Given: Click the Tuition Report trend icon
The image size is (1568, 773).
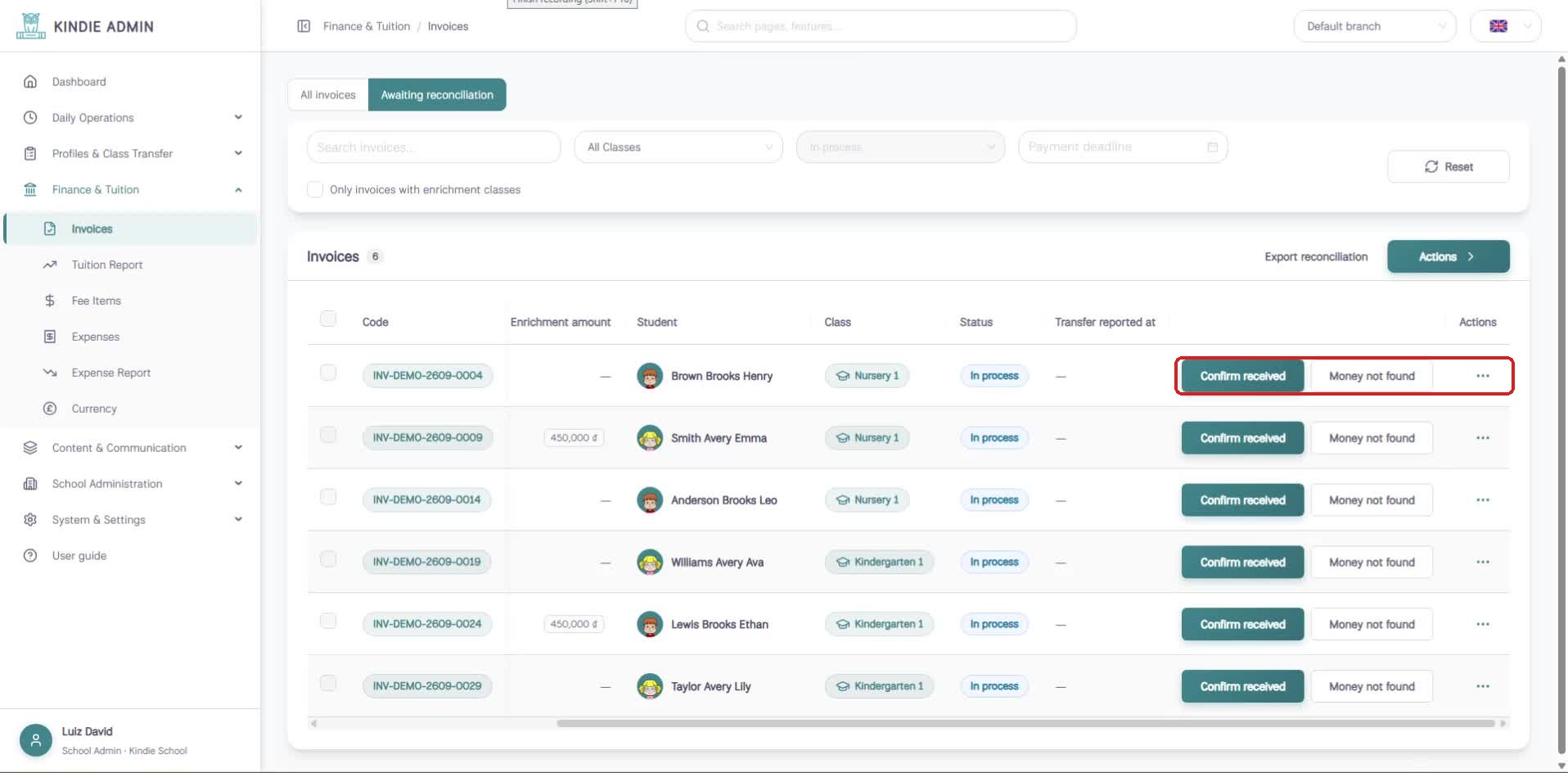Looking at the screenshot, I should tap(50, 264).
